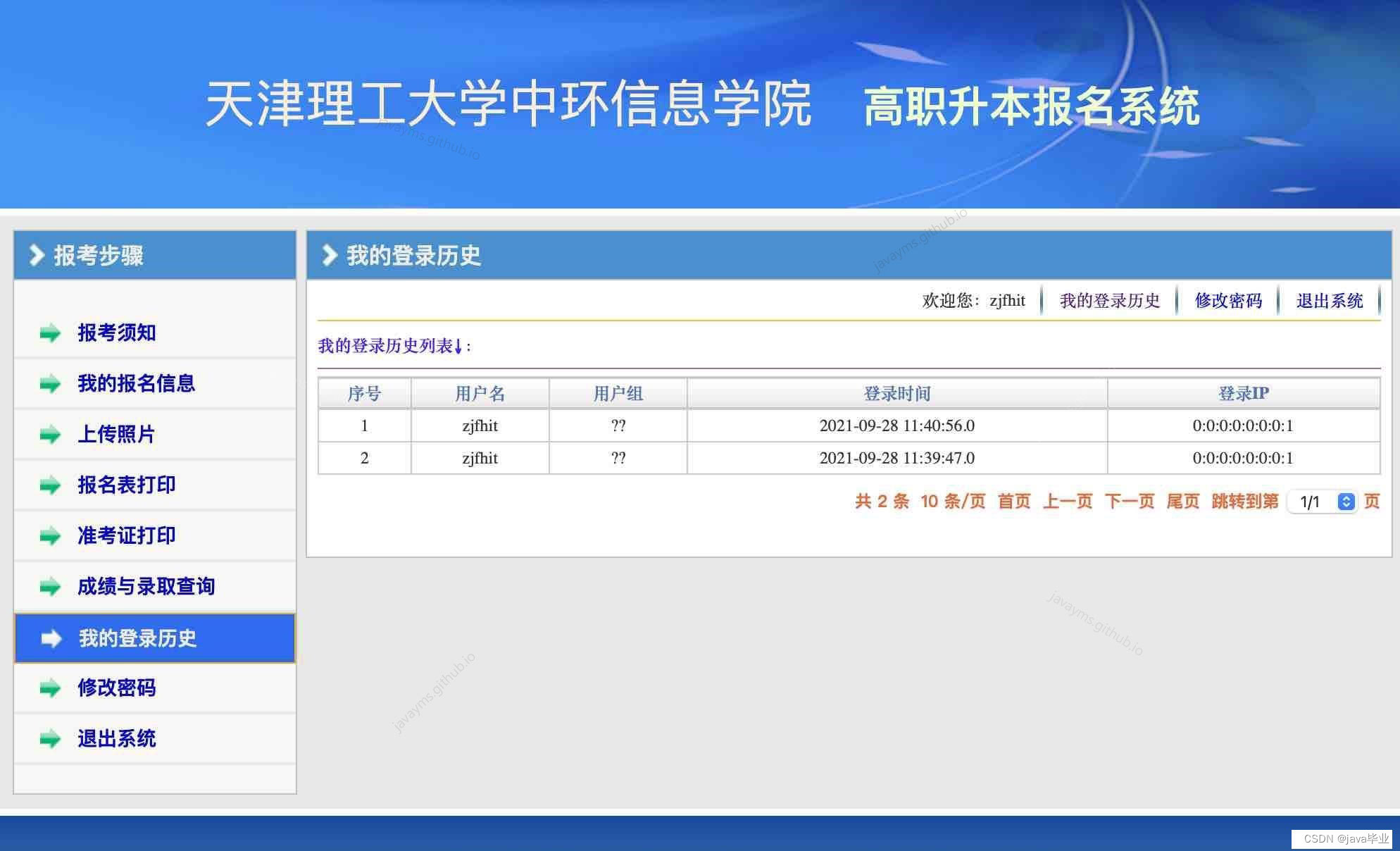Go to 下一页 in pagination
Viewport: 1400px width, 851px height.
pyautogui.click(x=1129, y=502)
